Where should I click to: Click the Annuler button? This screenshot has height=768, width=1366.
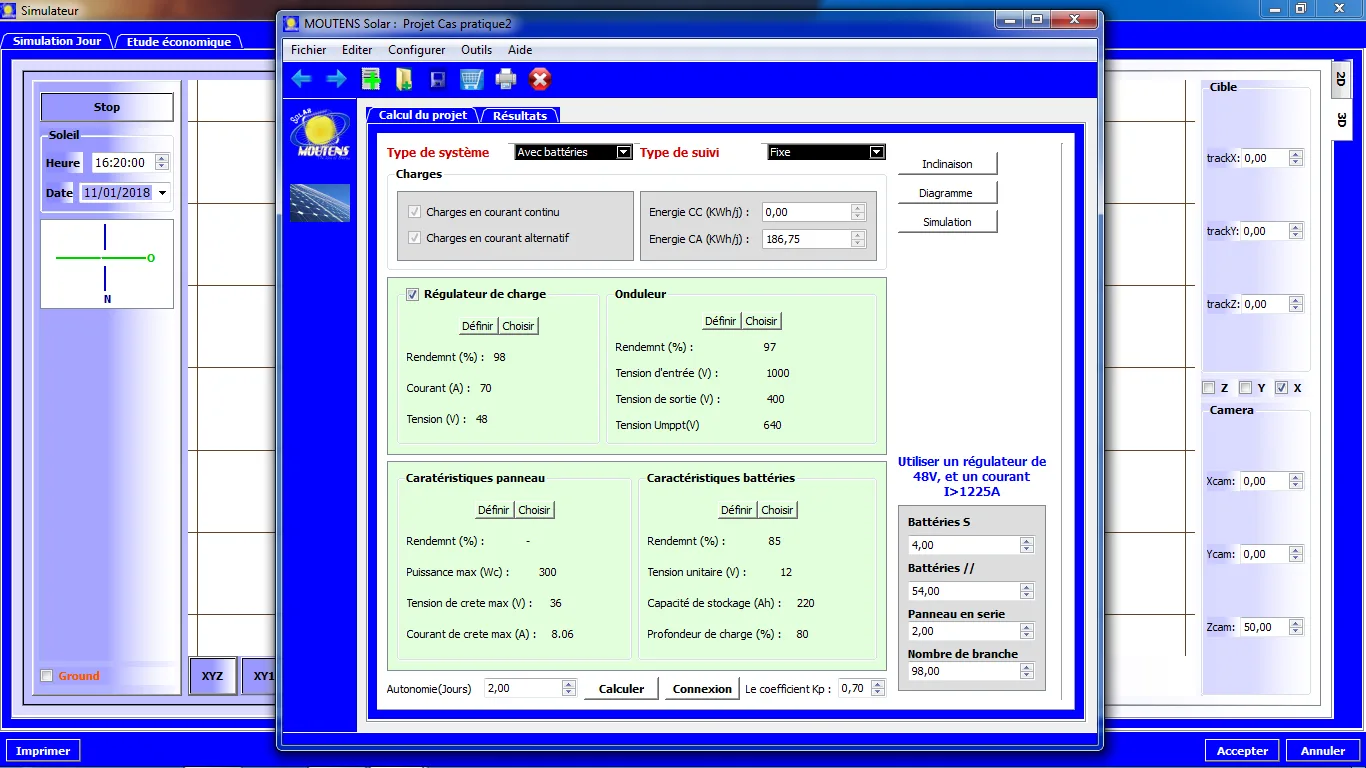tap(1323, 751)
